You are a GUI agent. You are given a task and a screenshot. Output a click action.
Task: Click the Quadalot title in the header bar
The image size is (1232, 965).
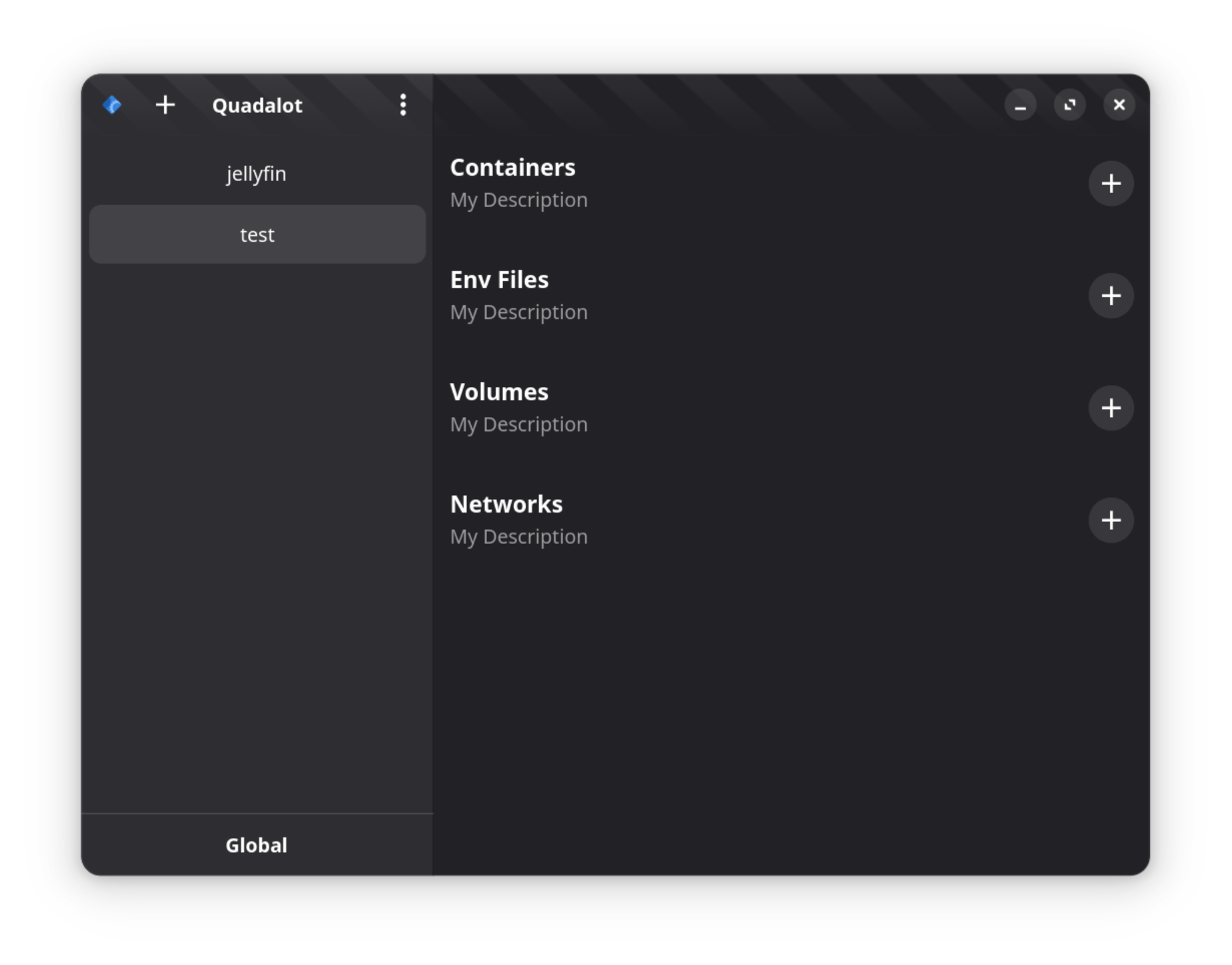257,106
